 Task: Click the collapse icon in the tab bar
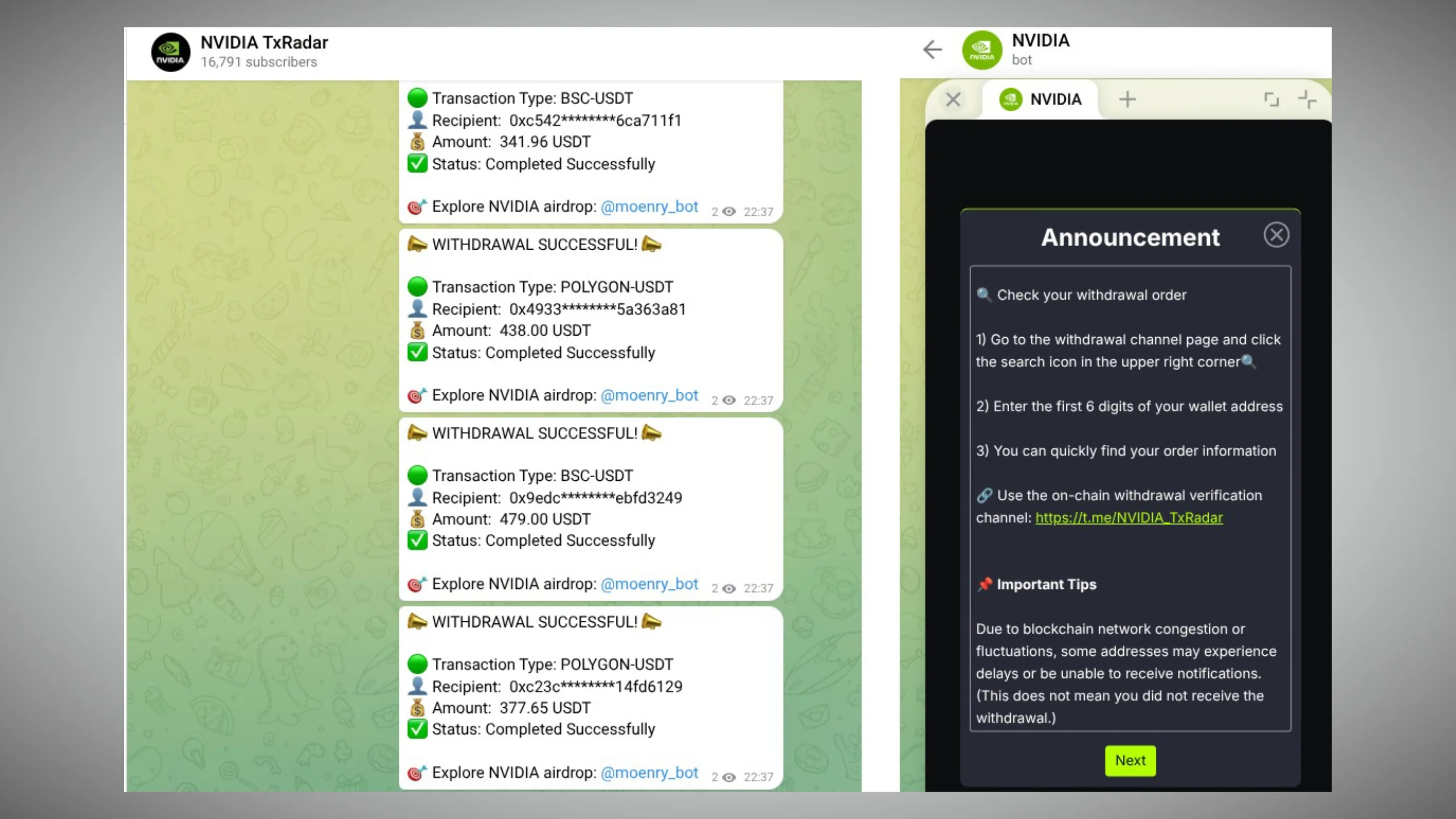1307,100
